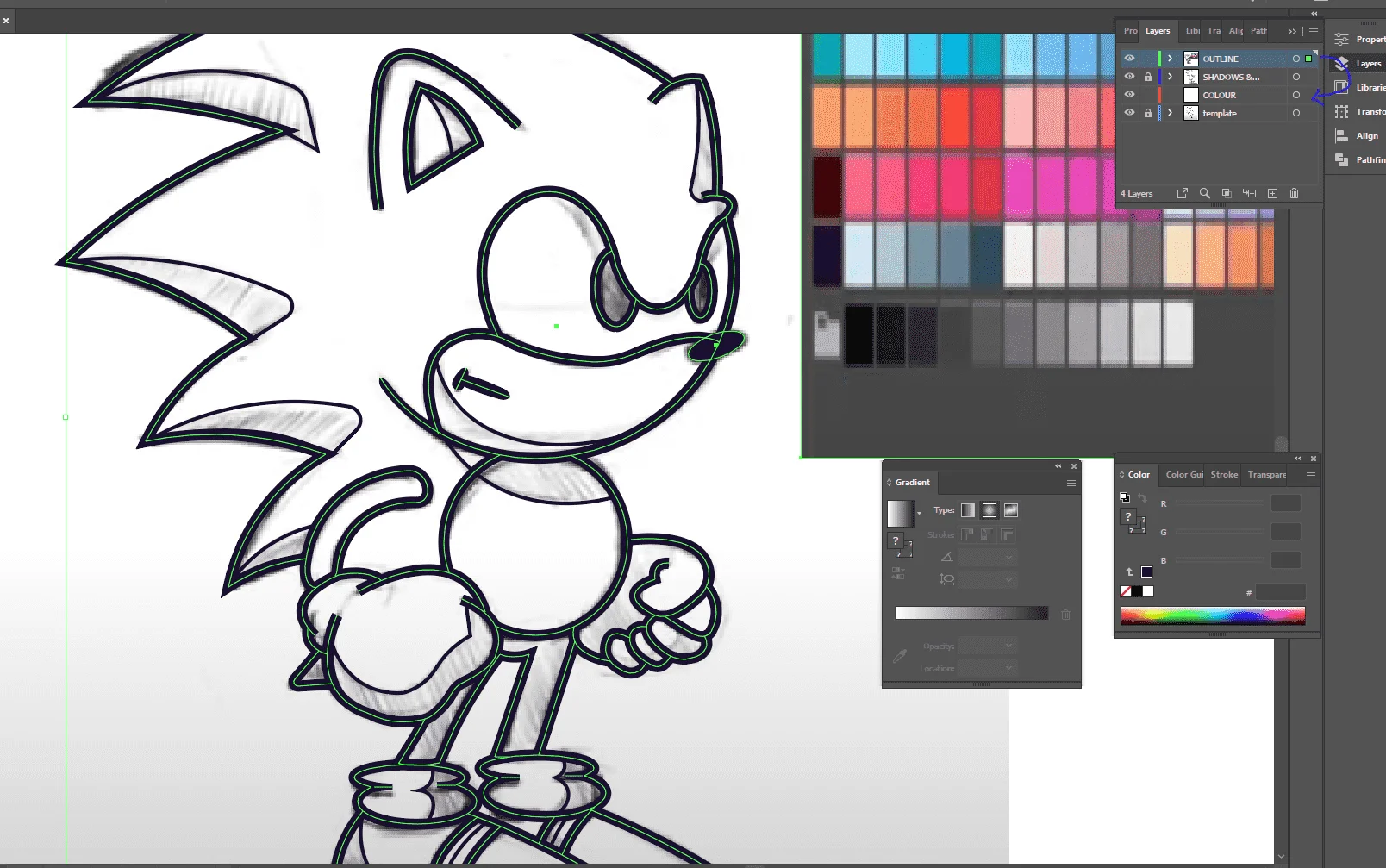Hide the COLOUR layer via eye icon
1386x868 pixels.
click(x=1129, y=95)
